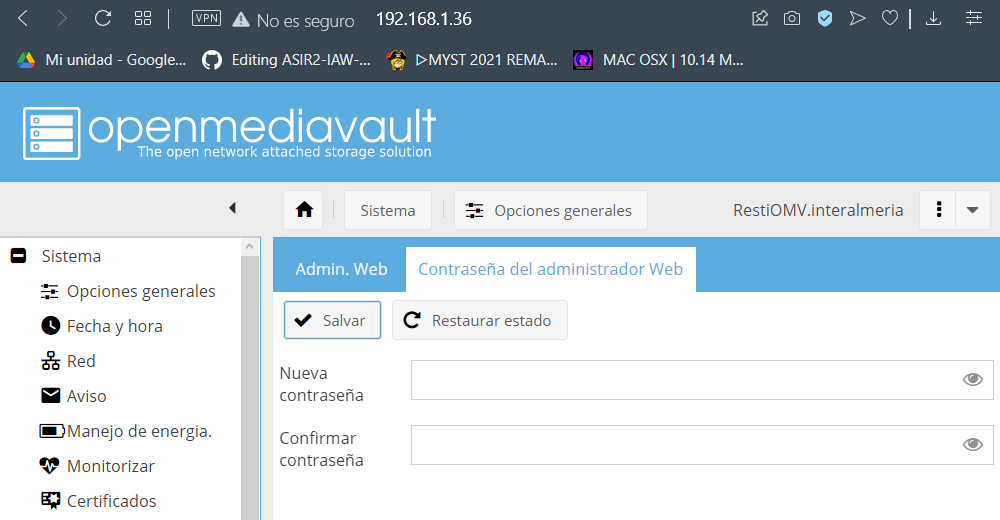Open Monitorizar in the sidebar
This screenshot has height=520, width=1000.
pos(98,466)
